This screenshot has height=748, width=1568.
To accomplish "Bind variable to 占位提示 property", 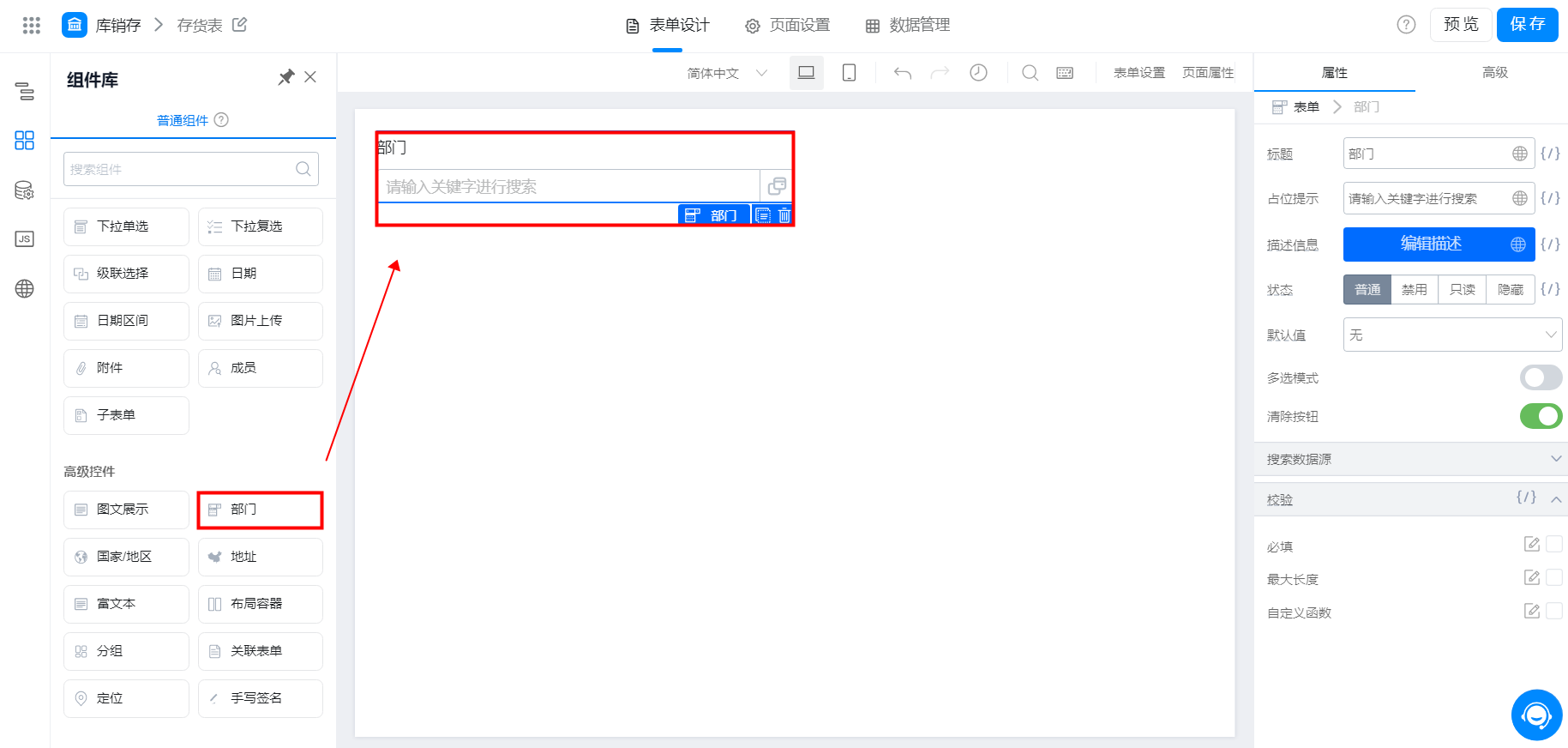I will tap(1550, 198).
